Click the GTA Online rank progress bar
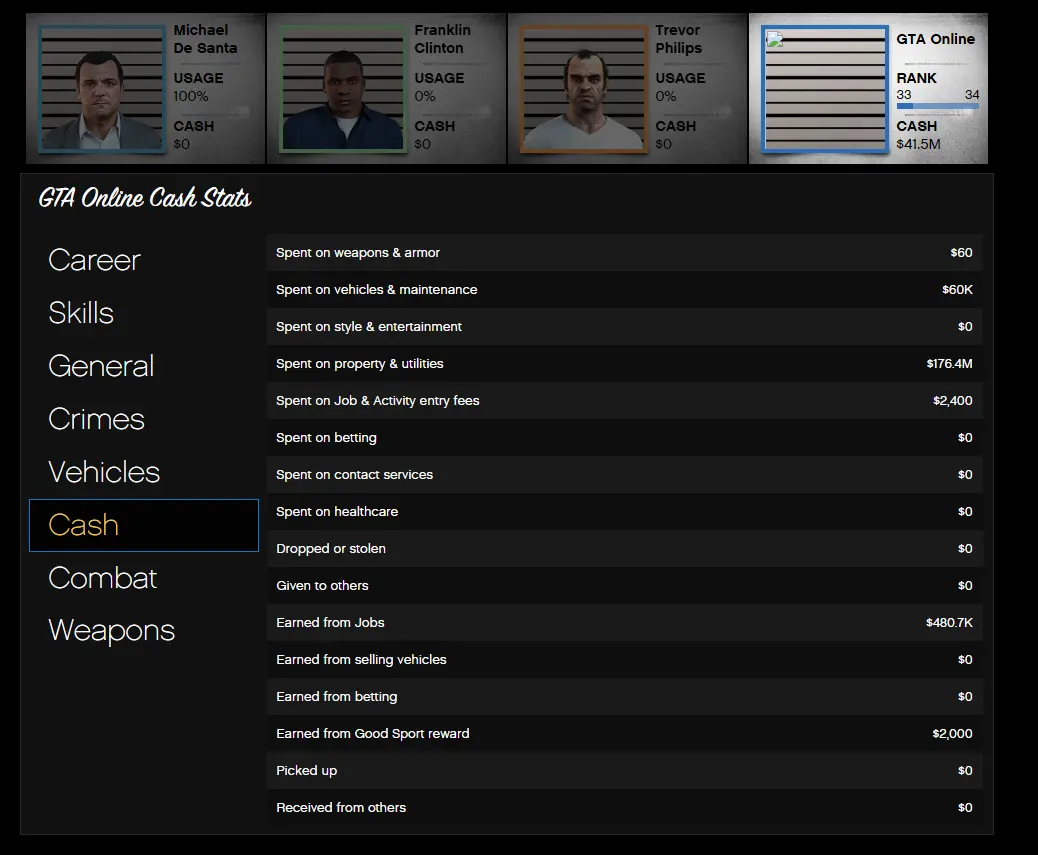 pos(937,106)
